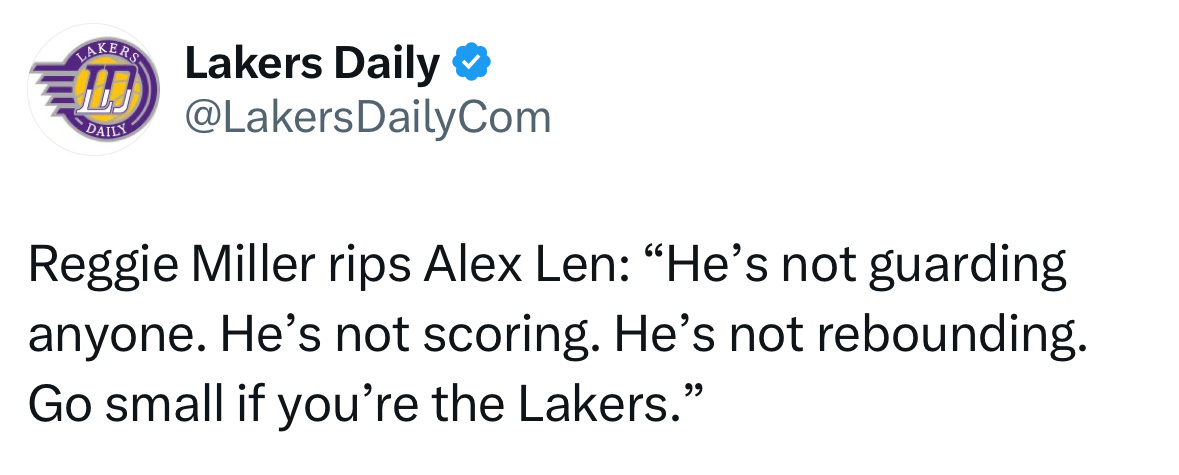This screenshot has width=1179, height=475.
Task: Click the LJ letters inside the logo
Action: (108, 90)
